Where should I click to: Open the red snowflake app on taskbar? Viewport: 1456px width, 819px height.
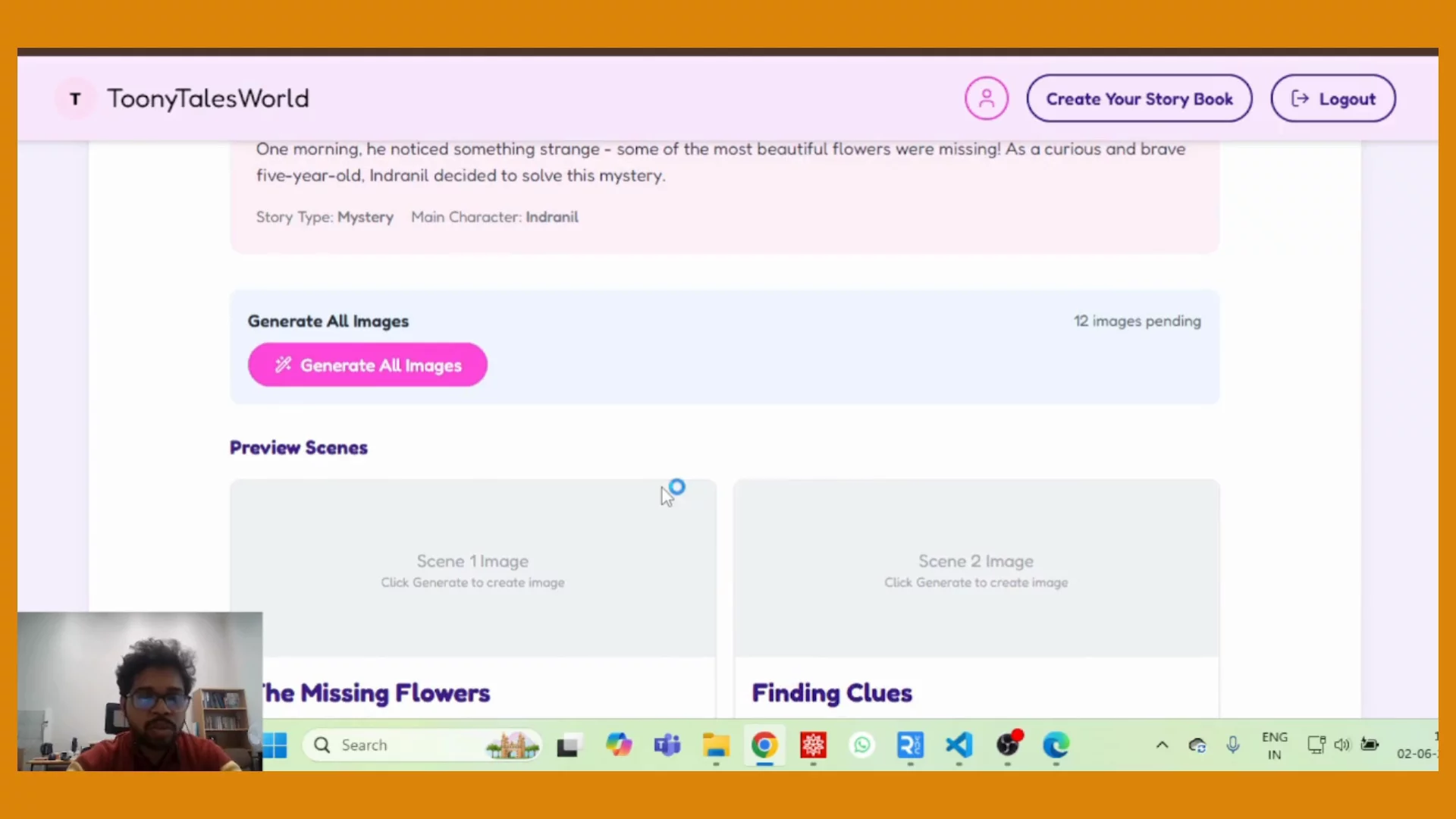(x=813, y=745)
